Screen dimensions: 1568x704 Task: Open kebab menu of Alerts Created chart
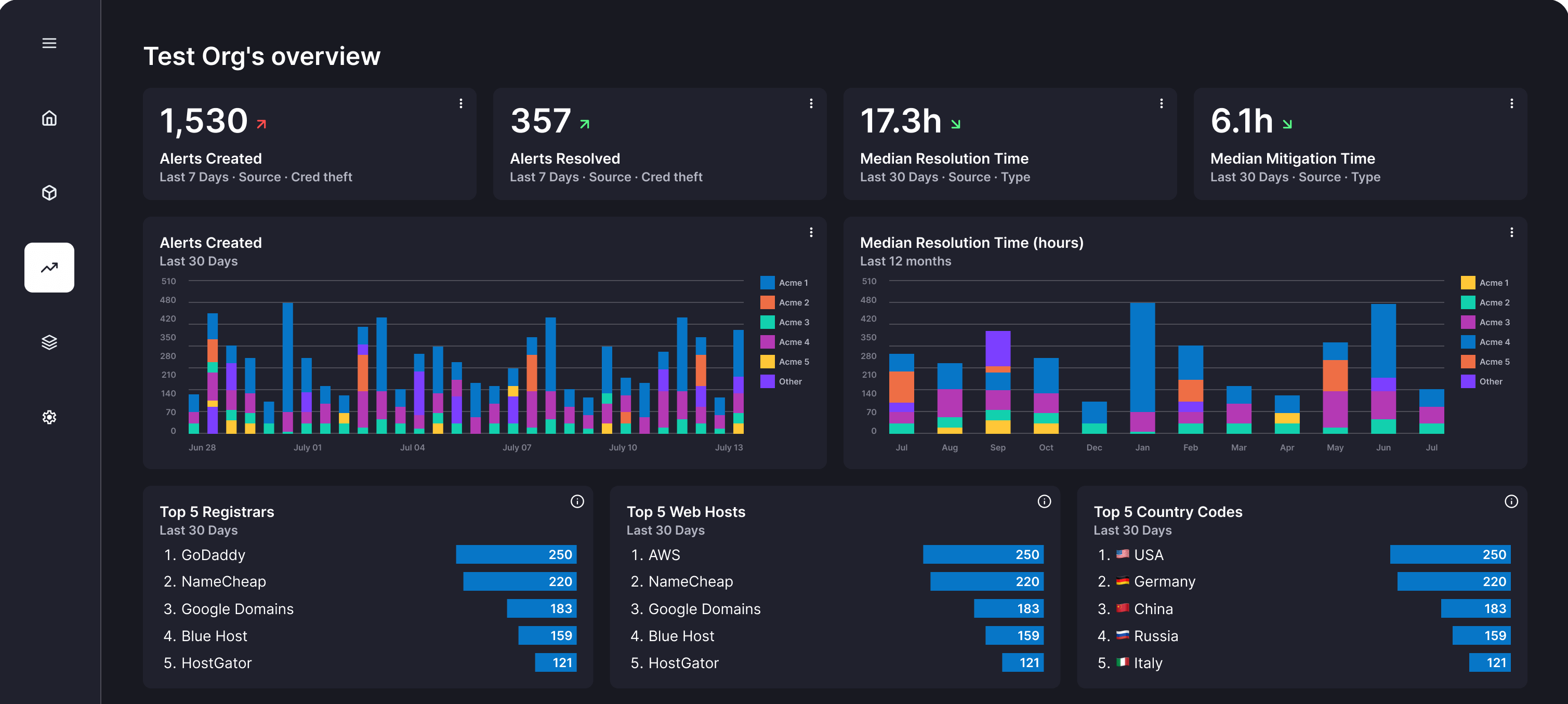811,232
